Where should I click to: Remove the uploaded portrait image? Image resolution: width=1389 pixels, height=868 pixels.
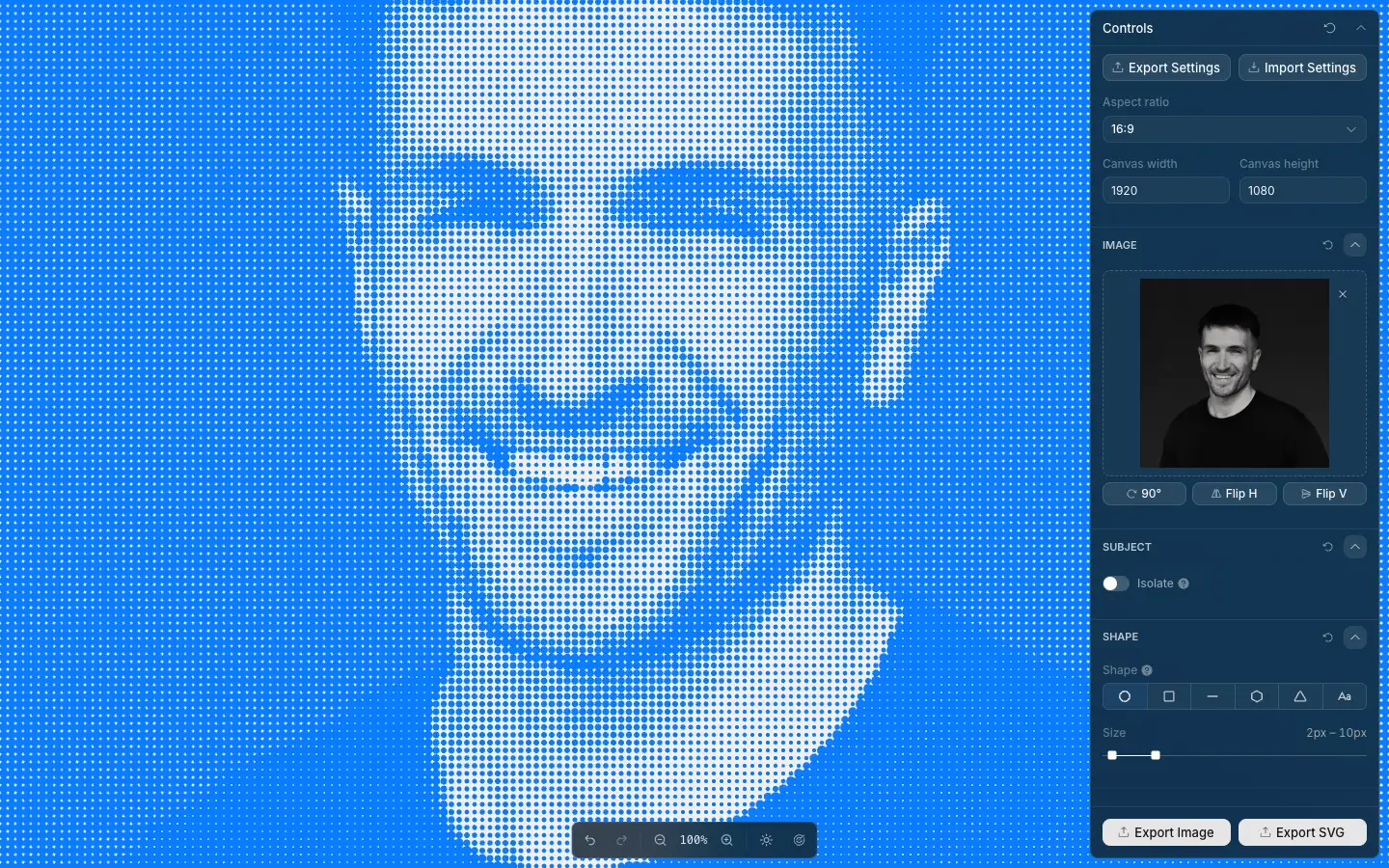1343,294
